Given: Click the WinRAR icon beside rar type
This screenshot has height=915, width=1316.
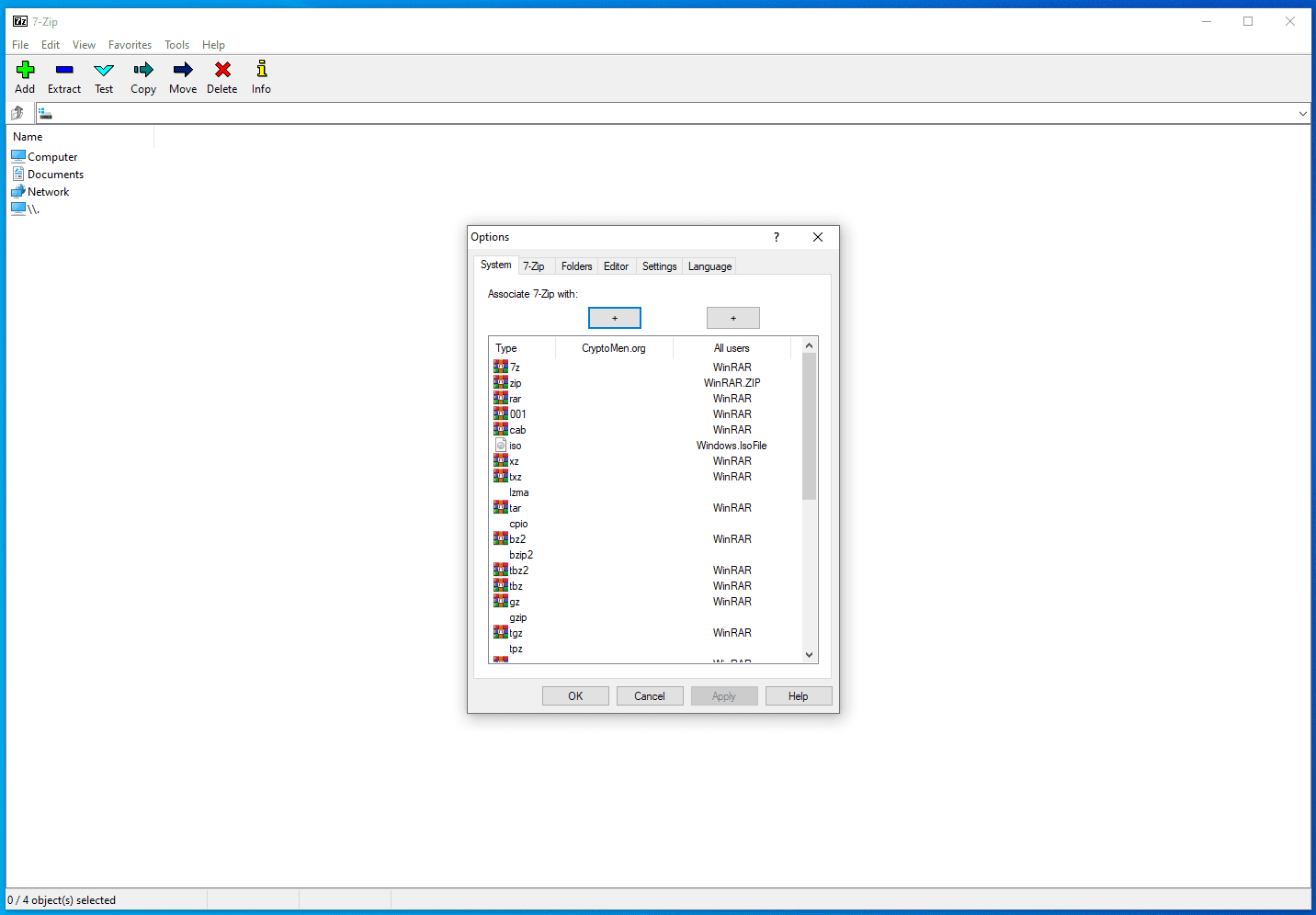Looking at the screenshot, I should 501,398.
